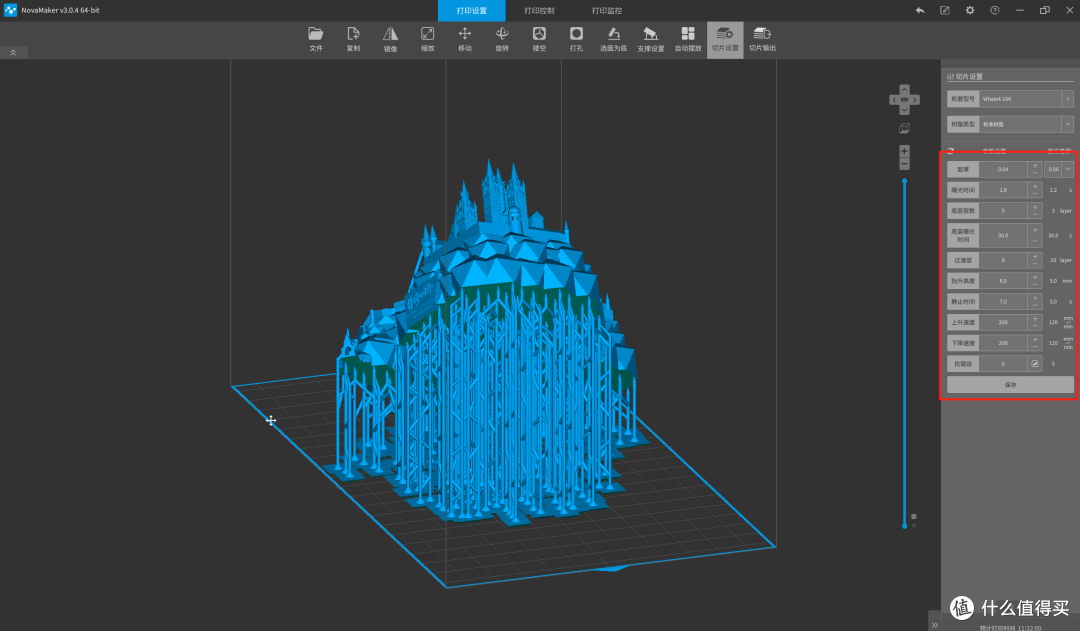
Task: Click the 层厚 value field 0.04
Action: [x=1003, y=169]
